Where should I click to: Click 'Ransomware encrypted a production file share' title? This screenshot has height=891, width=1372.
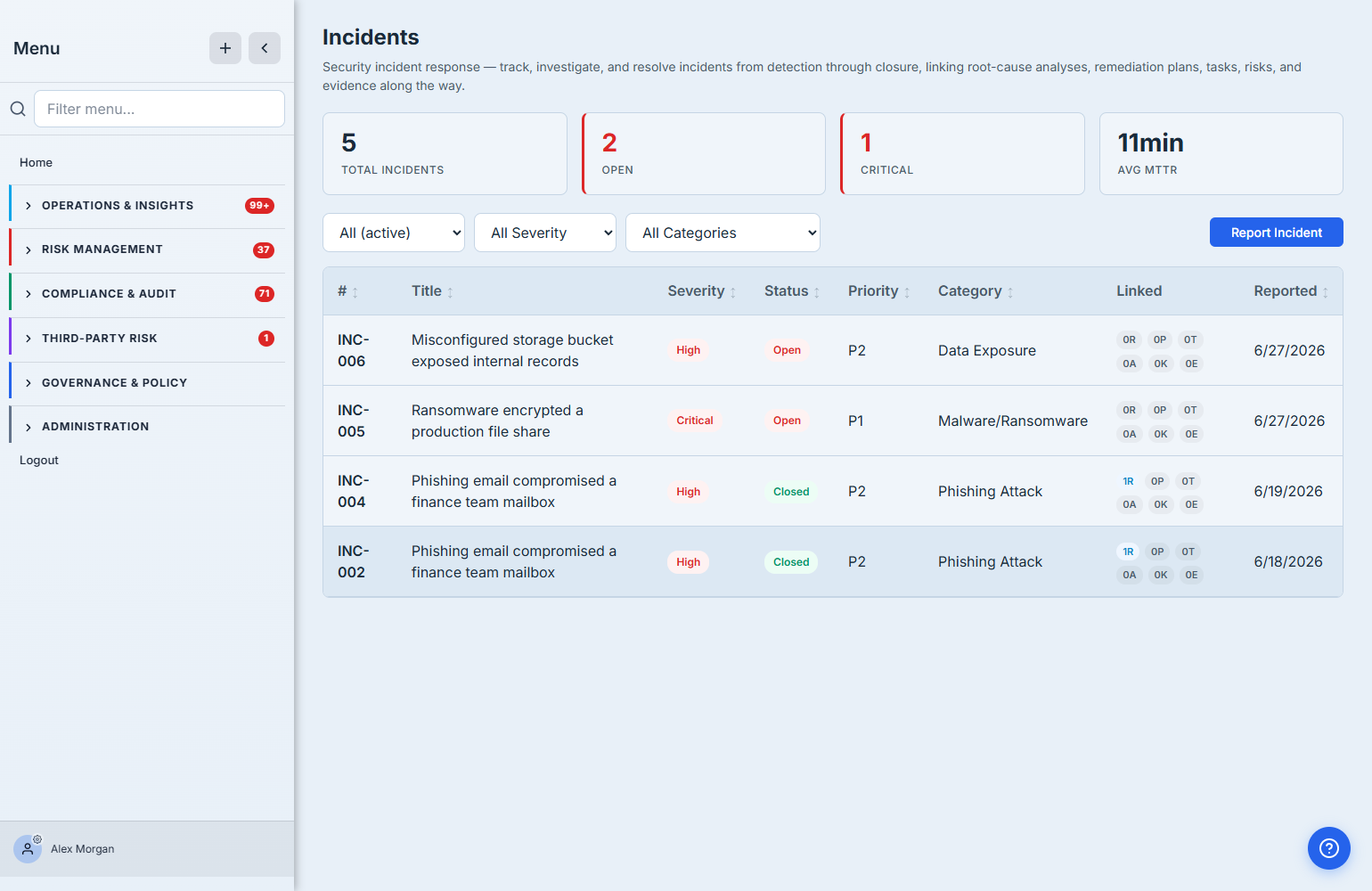tap(497, 421)
